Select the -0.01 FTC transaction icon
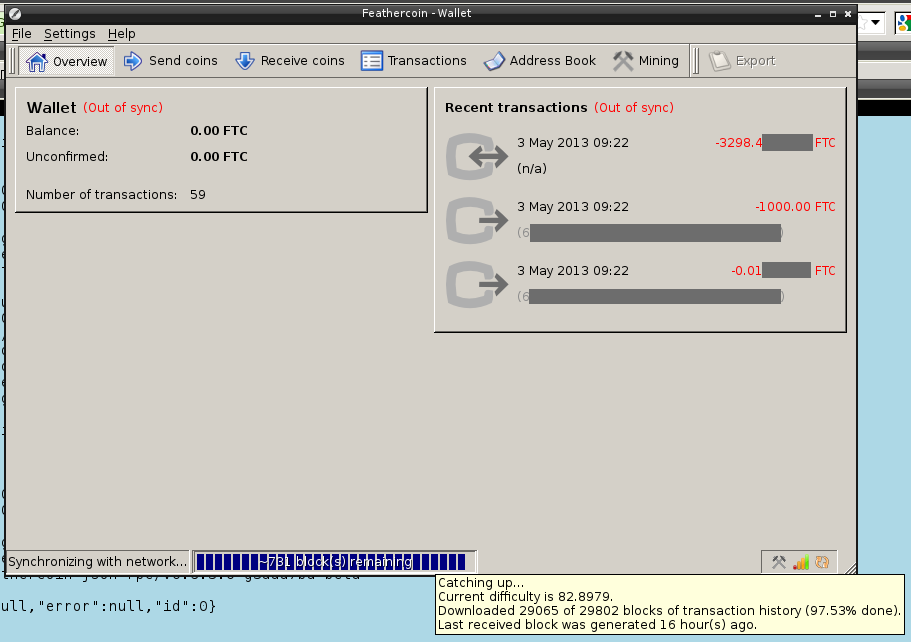Viewport: 911px width, 642px height. [x=477, y=284]
